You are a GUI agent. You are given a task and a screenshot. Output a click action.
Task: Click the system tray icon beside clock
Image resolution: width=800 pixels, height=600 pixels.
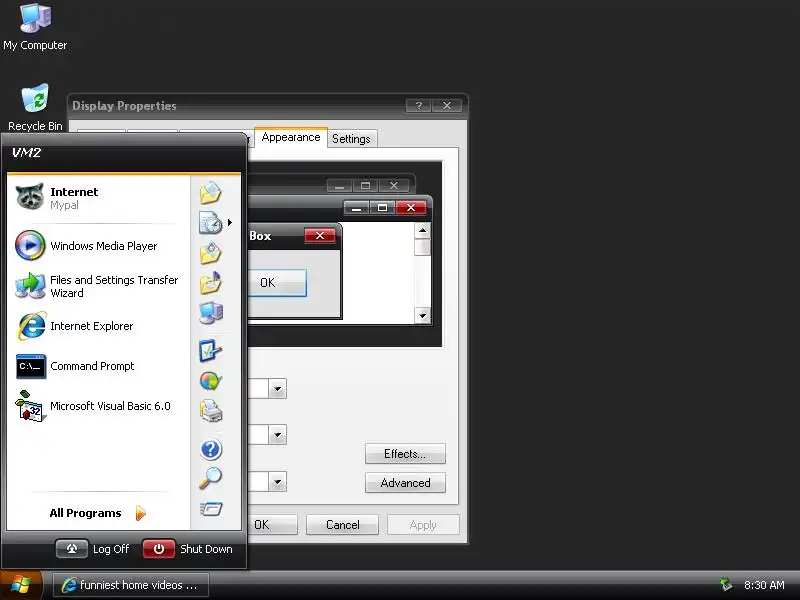726,584
